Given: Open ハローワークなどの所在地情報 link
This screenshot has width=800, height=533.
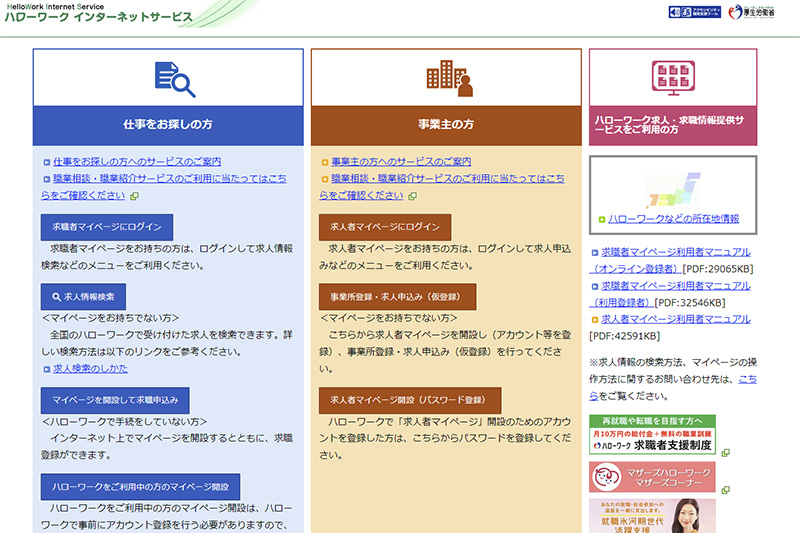Looking at the screenshot, I should [674, 219].
